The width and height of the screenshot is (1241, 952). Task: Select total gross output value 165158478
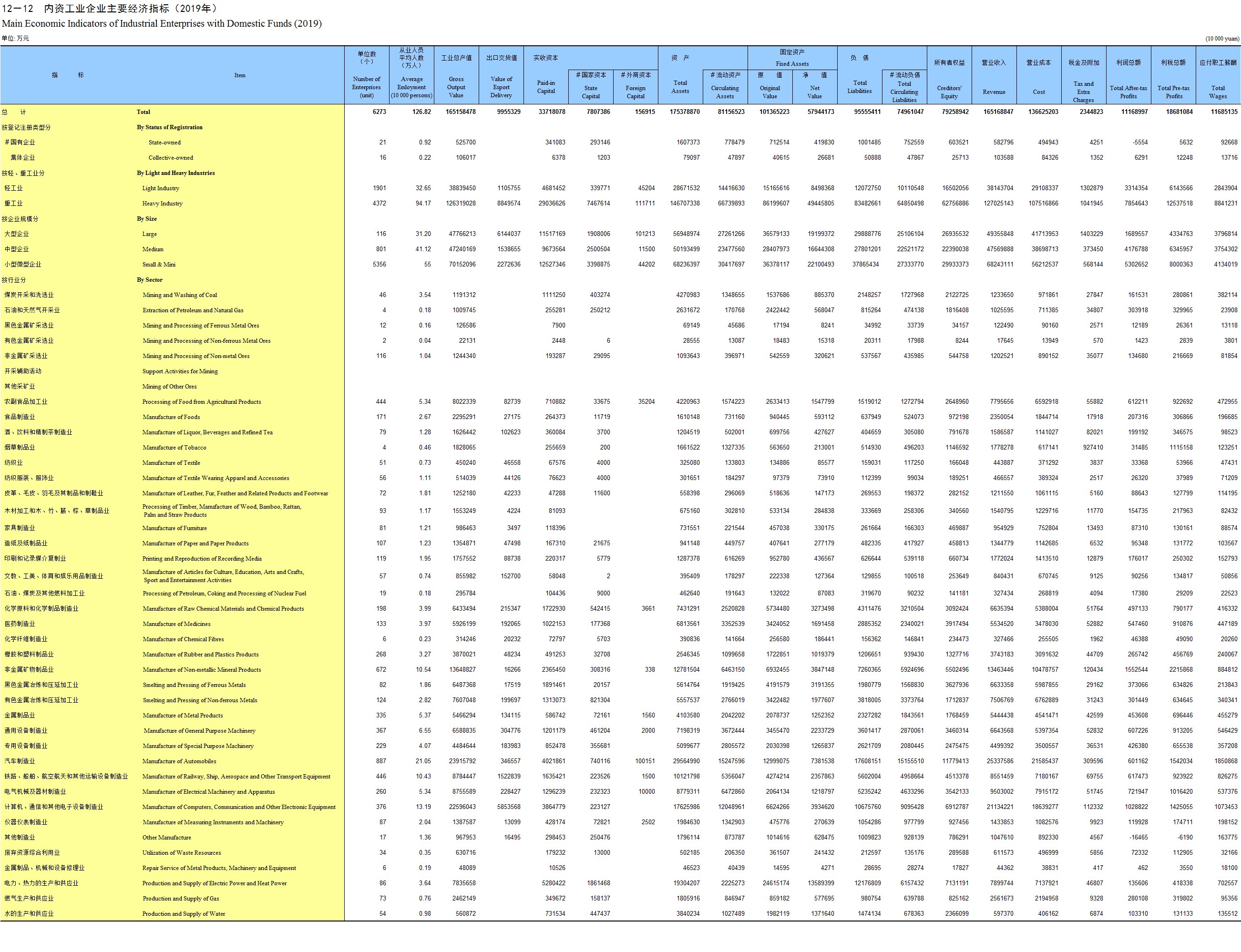[x=461, y=112]
